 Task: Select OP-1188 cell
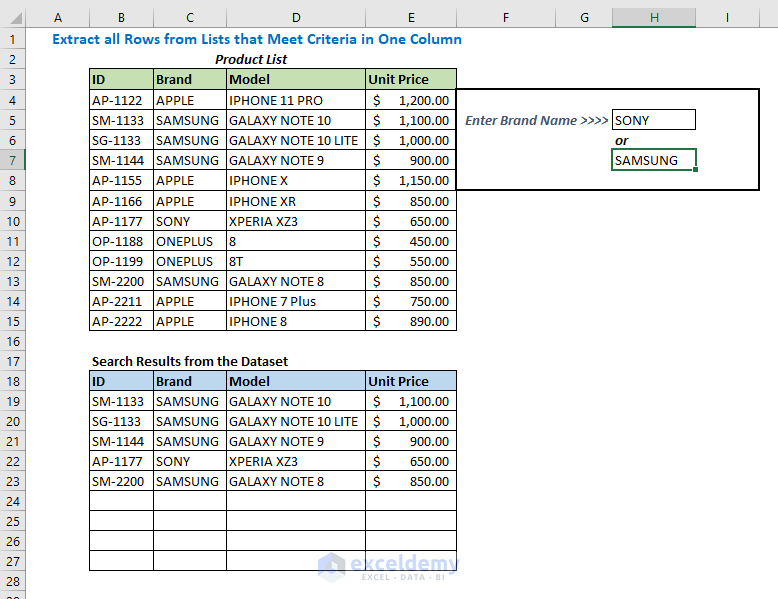tap(122, 241)
